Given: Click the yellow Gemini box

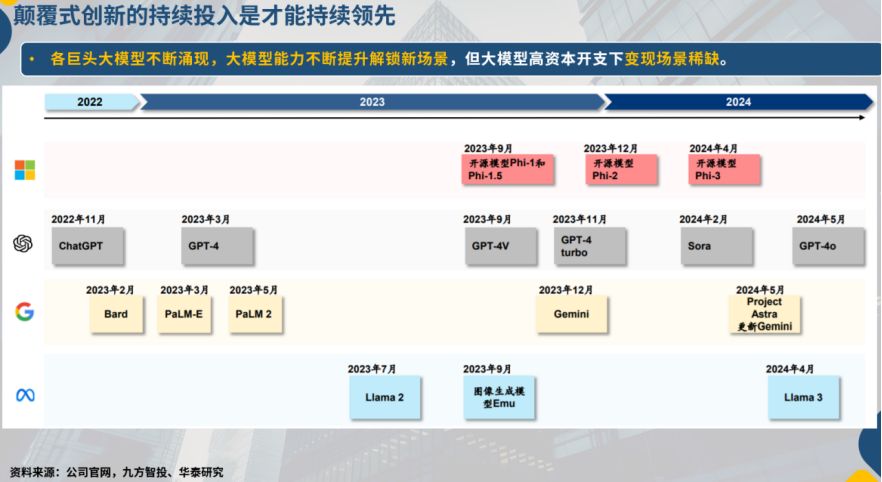Looking at the screenshot, I should pos(572,314).
